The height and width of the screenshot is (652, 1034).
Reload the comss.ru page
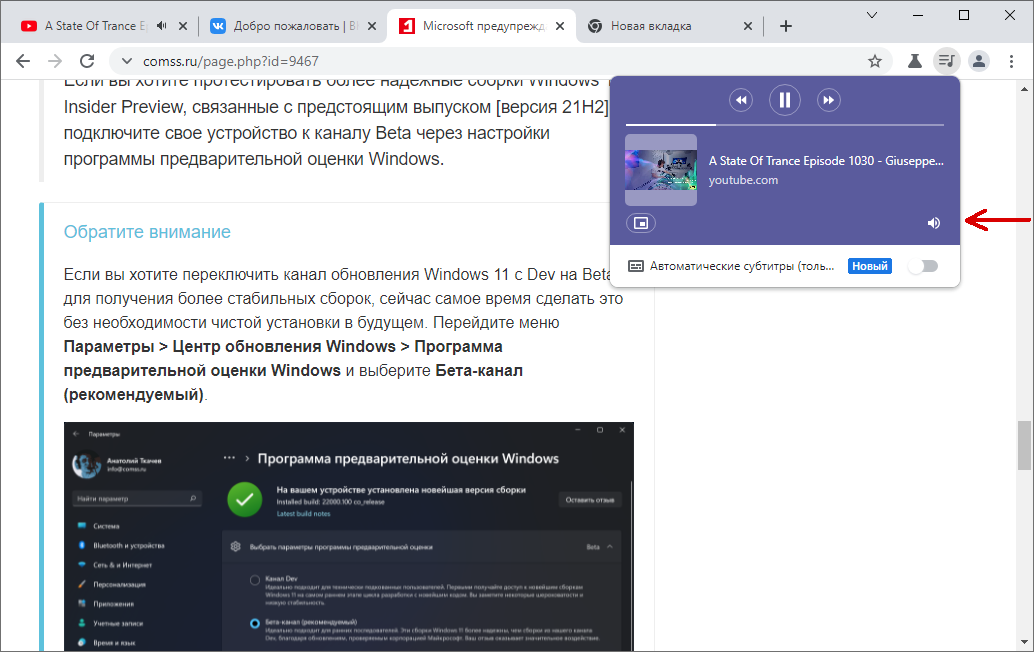coord(87,60)
